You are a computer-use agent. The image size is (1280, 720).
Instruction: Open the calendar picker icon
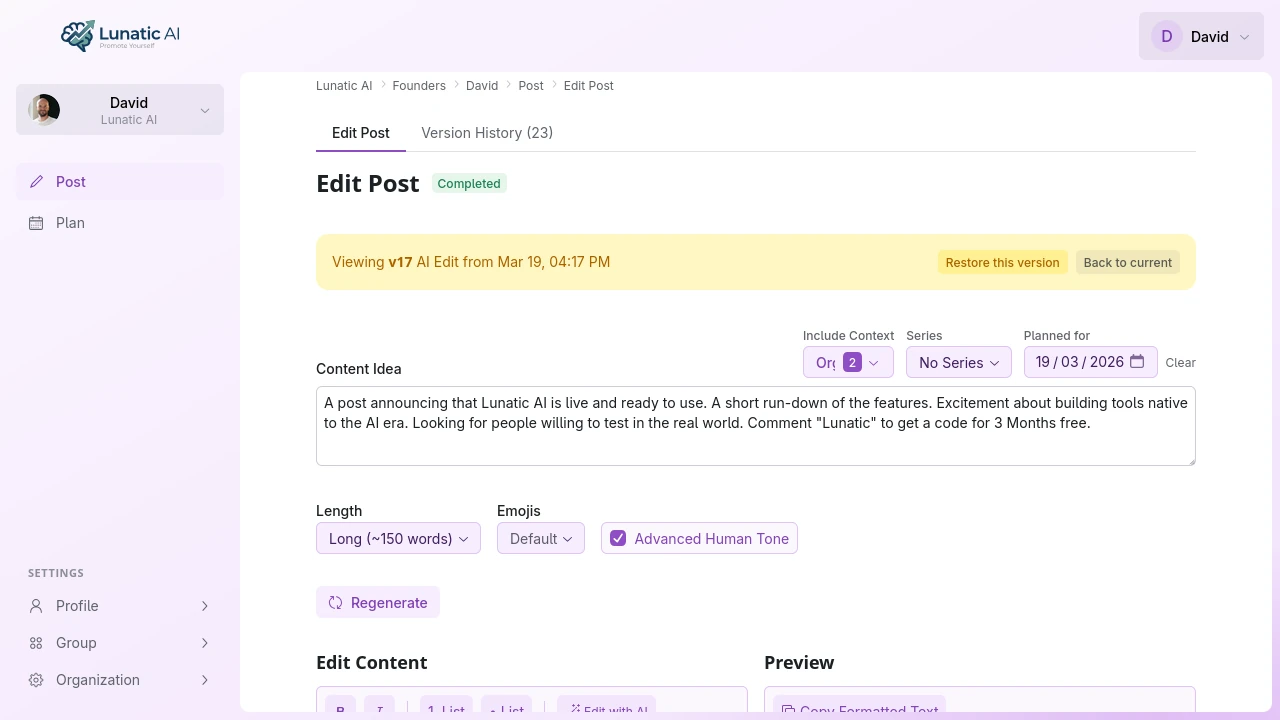[x=1137, y=361]
